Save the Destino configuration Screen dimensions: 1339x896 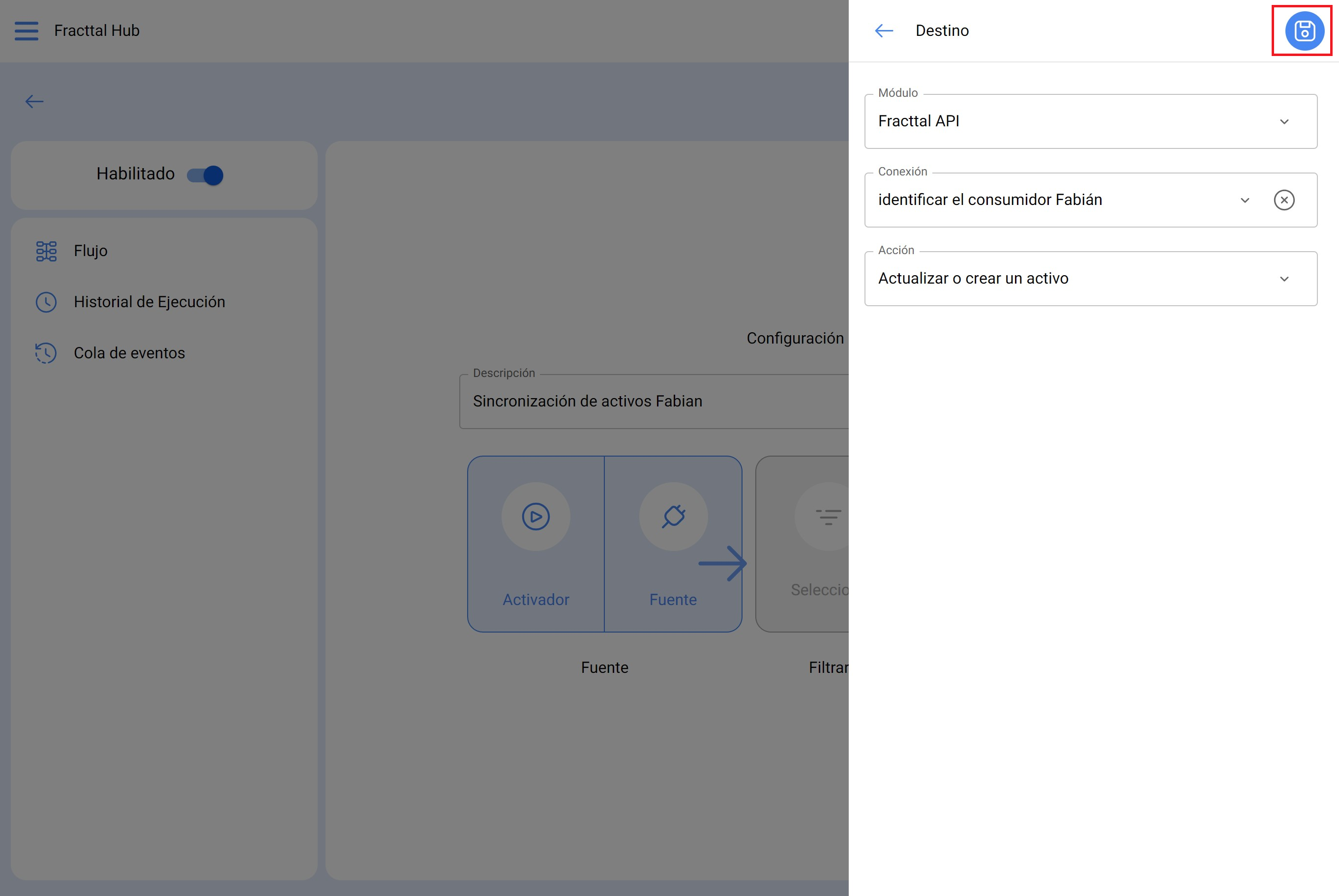coord(1304,31)
